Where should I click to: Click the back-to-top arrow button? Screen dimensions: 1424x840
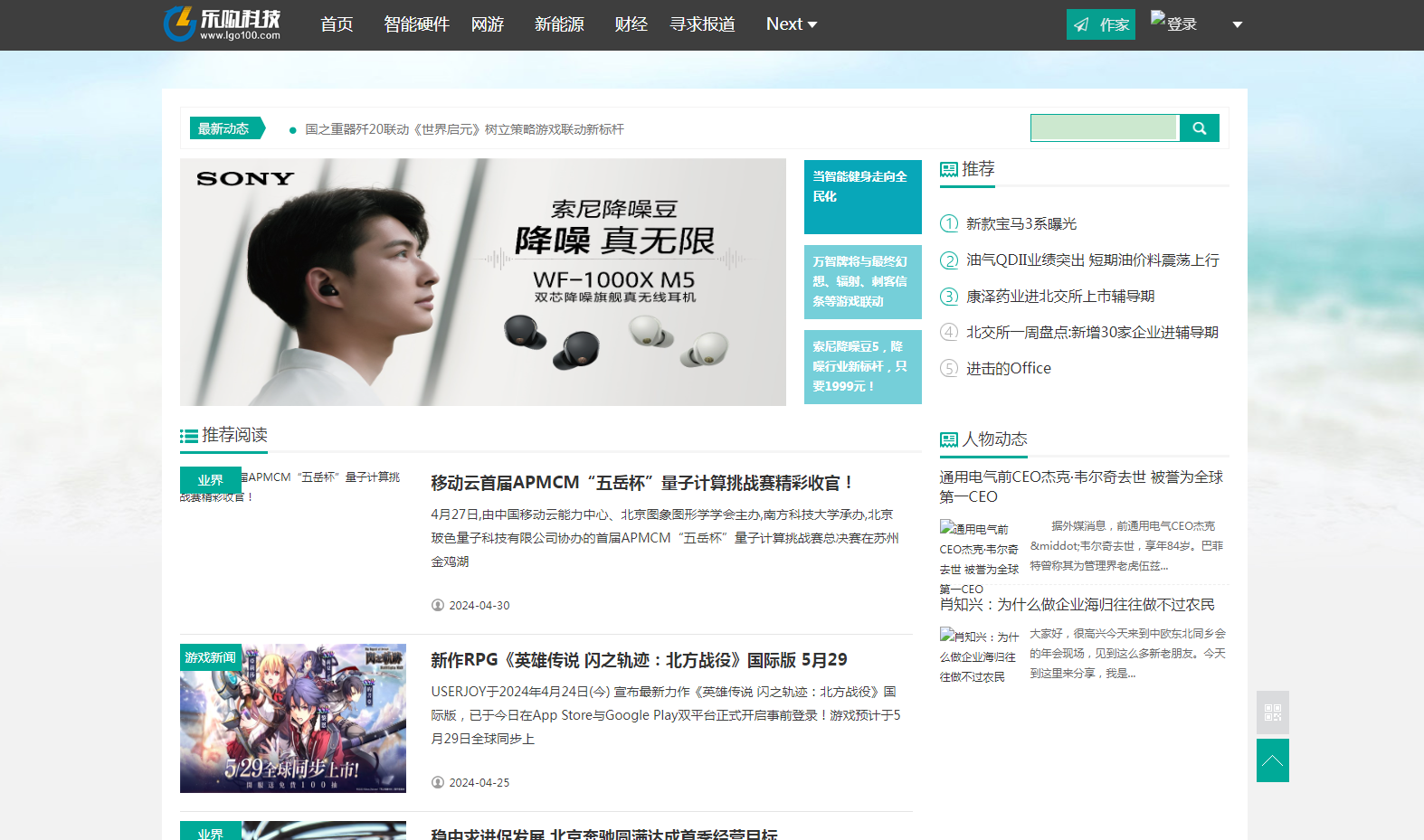(1273, 760)
